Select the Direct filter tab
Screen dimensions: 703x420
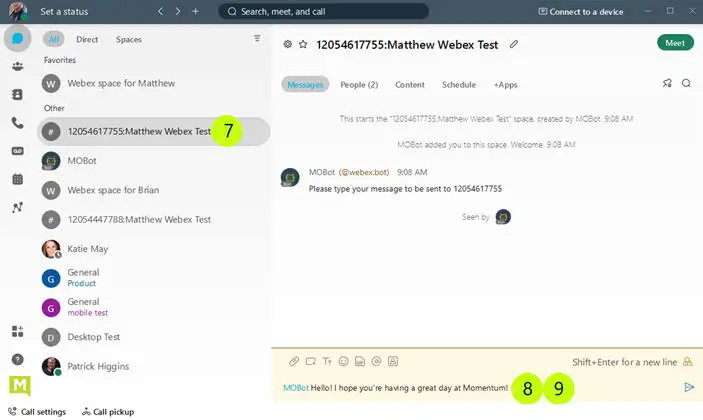[x=87, y=39]
